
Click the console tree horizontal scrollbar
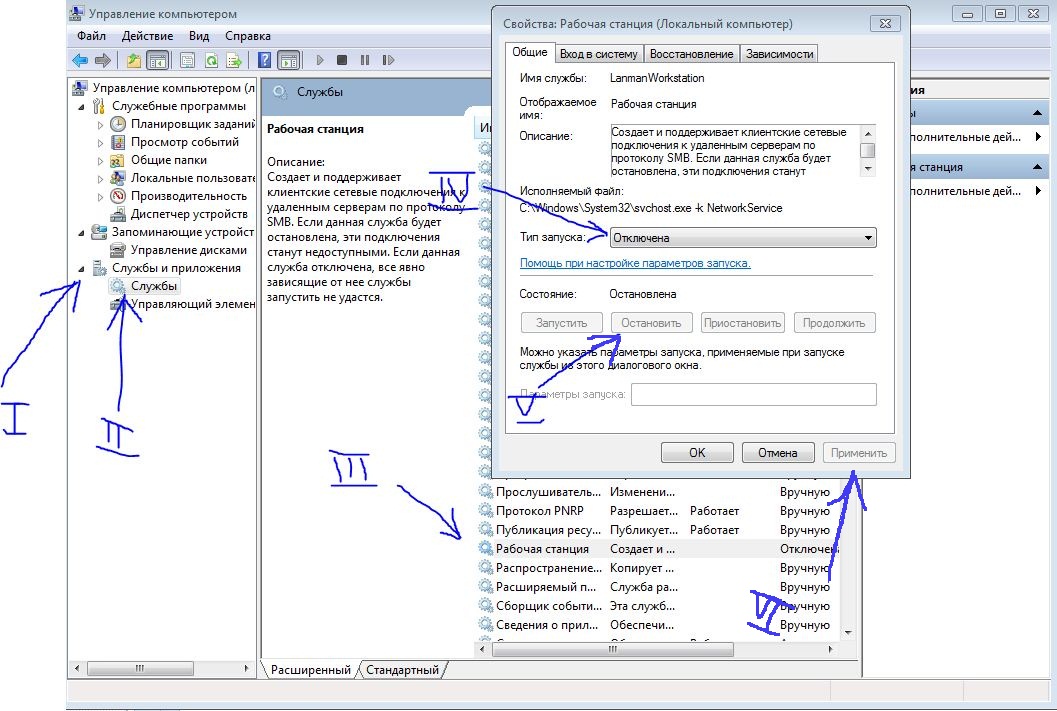tap(140, 669)
